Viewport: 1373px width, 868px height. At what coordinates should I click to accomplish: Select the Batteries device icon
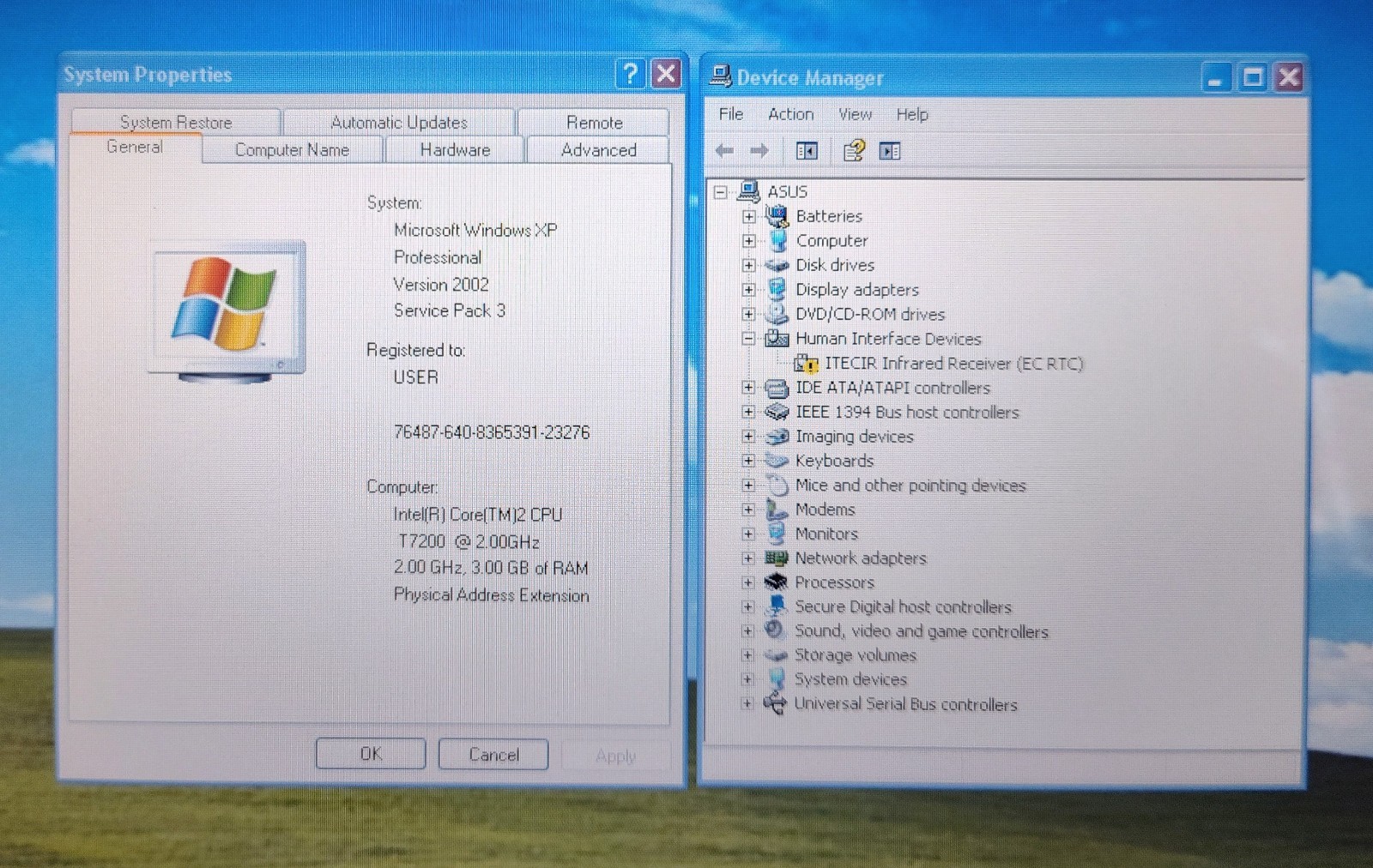(777, 215)
